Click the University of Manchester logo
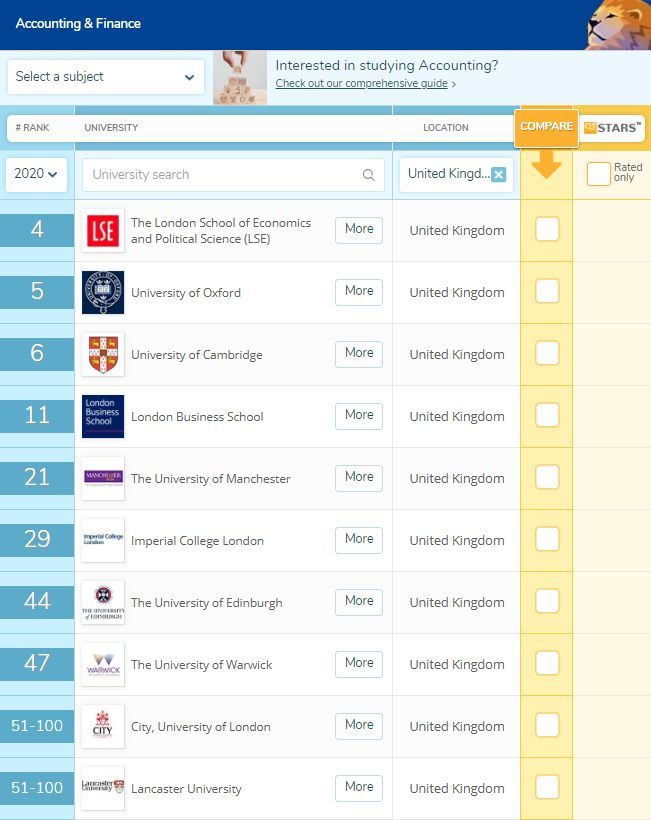 pyautogui.click(x=103, y=479)
